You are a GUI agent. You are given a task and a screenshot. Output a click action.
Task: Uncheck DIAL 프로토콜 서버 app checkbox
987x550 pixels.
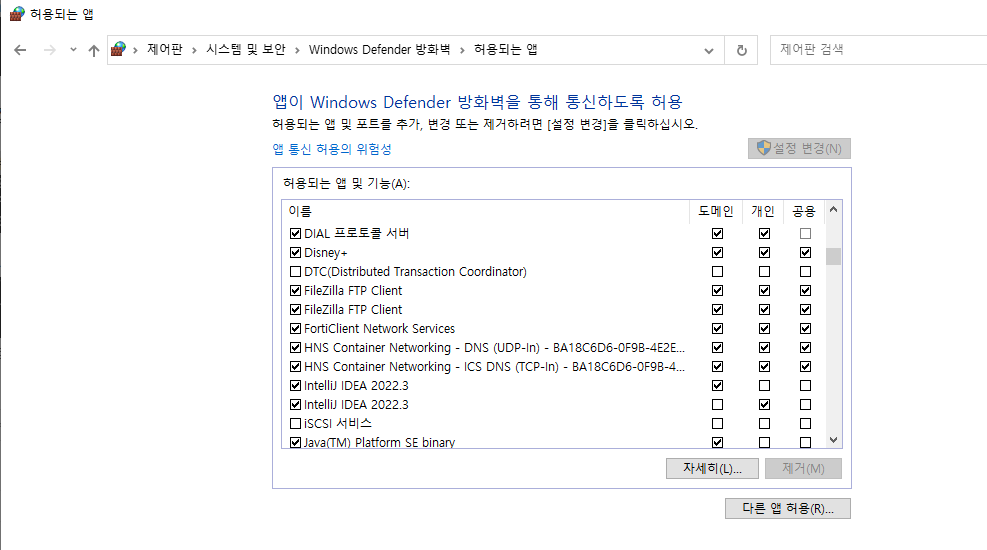coord(295,233)
